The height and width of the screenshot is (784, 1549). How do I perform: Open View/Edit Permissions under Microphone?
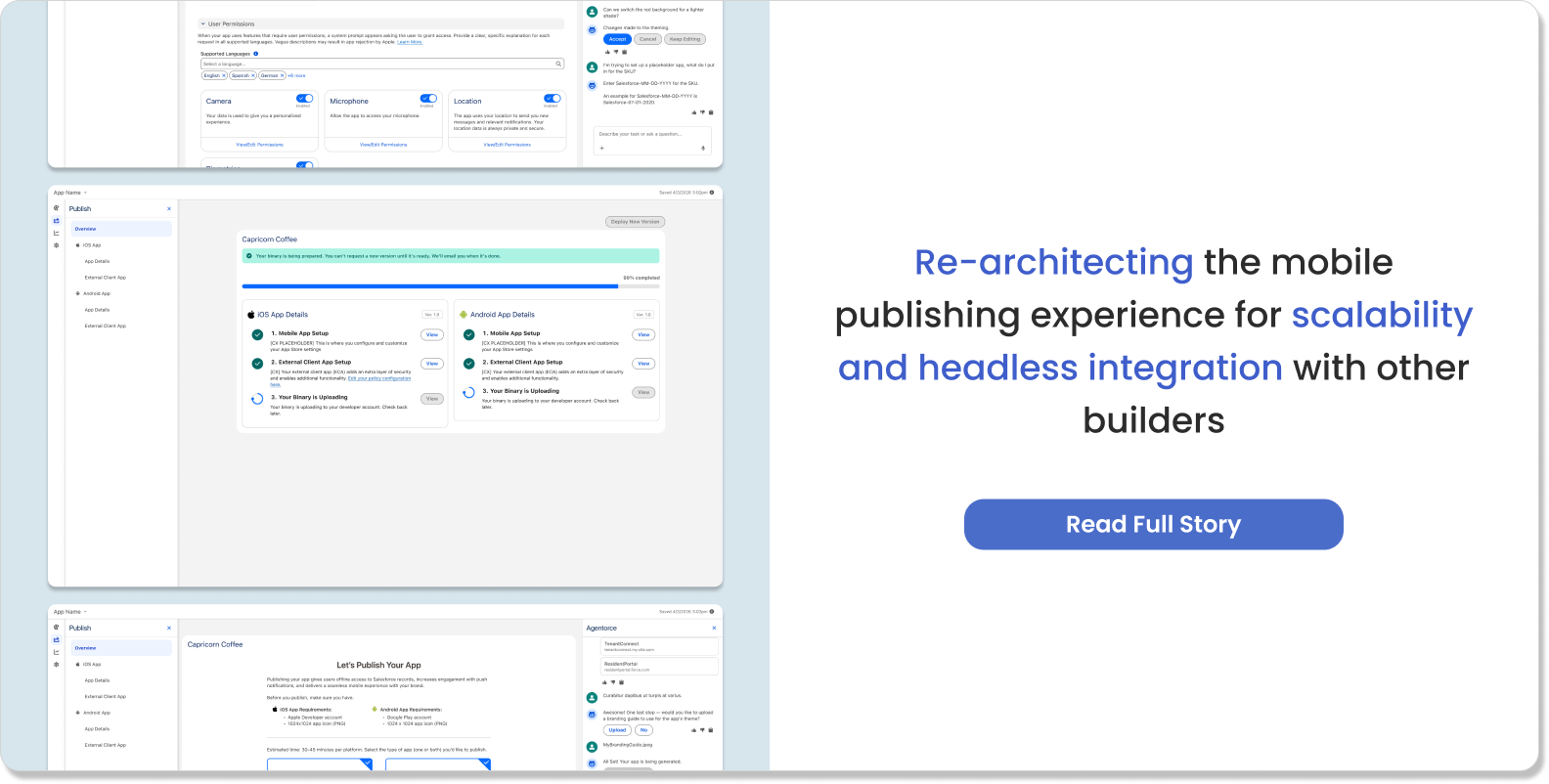[x=383, y=145]
